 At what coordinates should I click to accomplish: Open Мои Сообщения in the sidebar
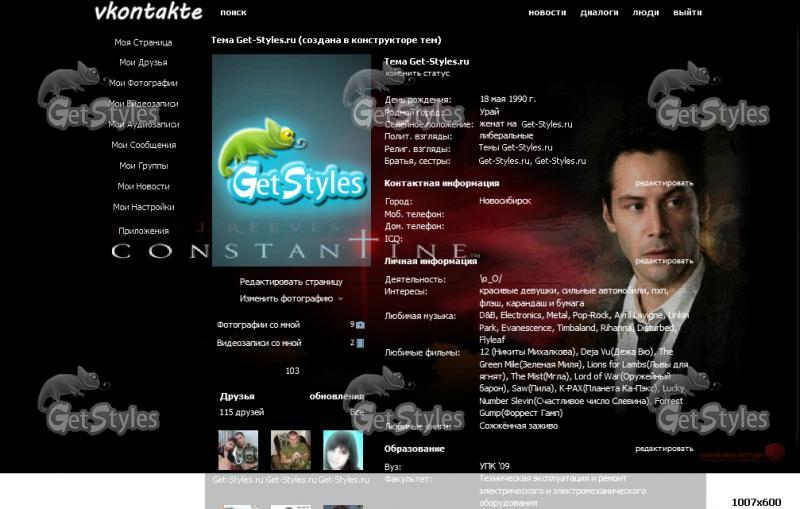pos(143,145)
